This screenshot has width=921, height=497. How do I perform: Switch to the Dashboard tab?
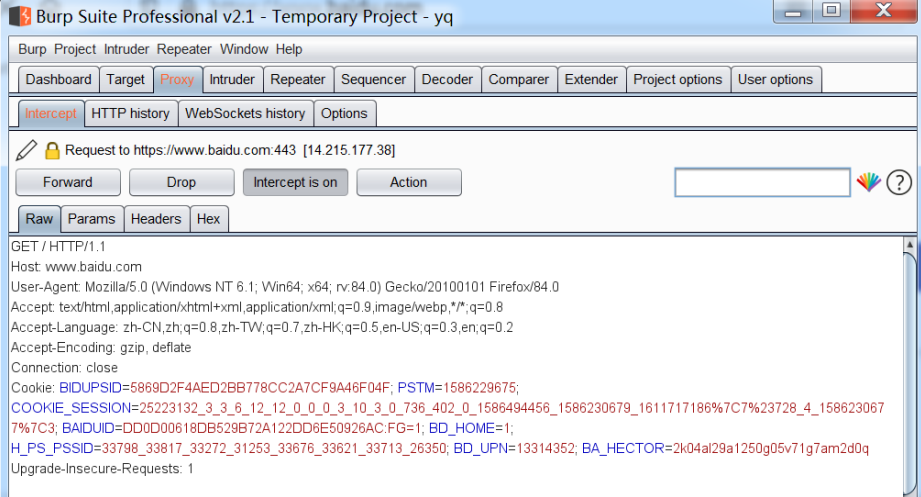(x=59, y=79)
